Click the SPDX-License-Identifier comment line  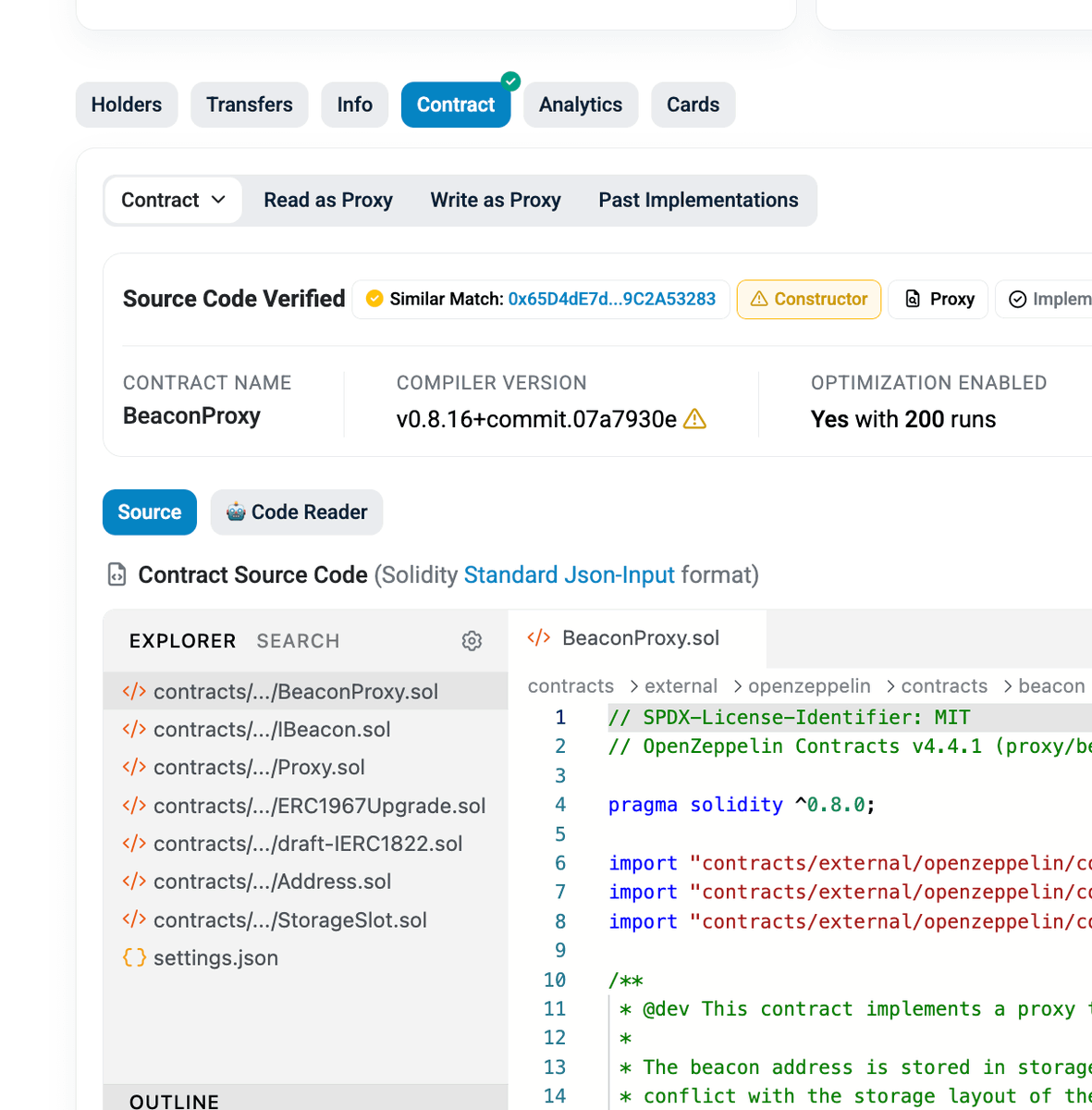click(x=789, y=718)
